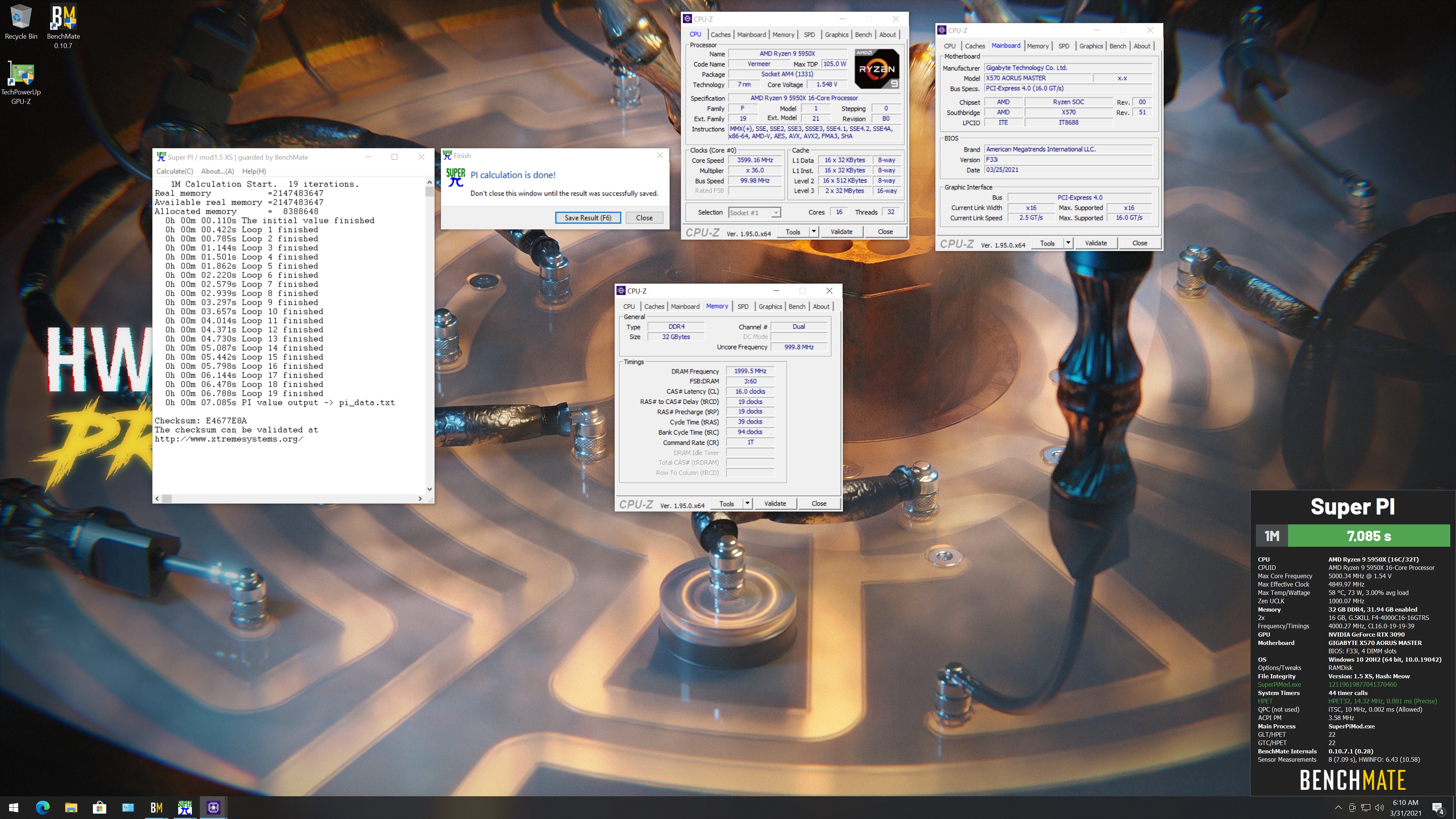Switch to CPU-Z on the taskbar

tap(213, 807)
